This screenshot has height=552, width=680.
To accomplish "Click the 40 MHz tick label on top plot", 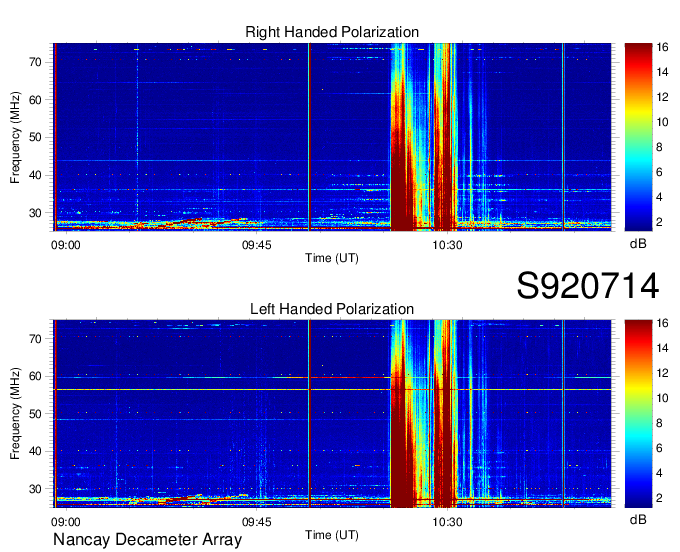I will click(x=35, y=175).
